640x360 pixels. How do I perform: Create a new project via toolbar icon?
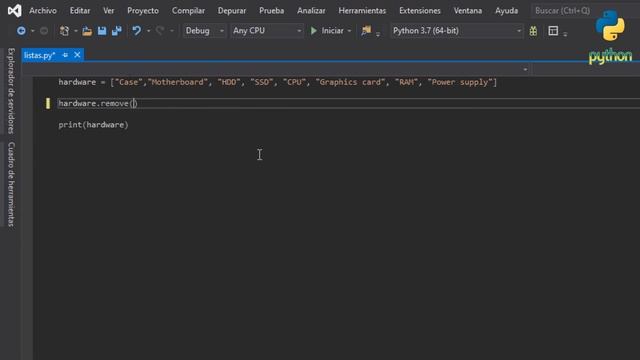[64, 31]
